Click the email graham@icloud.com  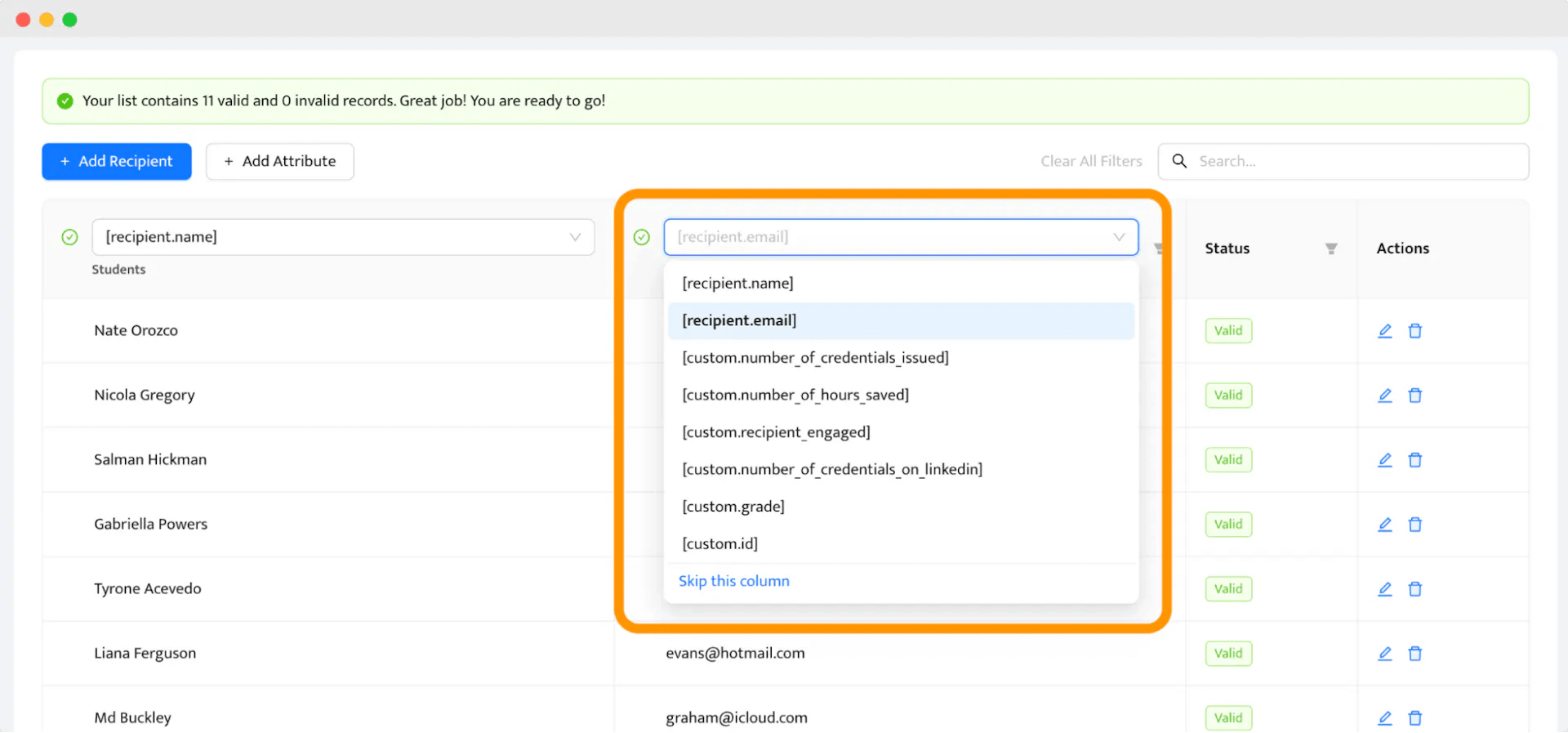pyautogui.click(x=737, y=718)
